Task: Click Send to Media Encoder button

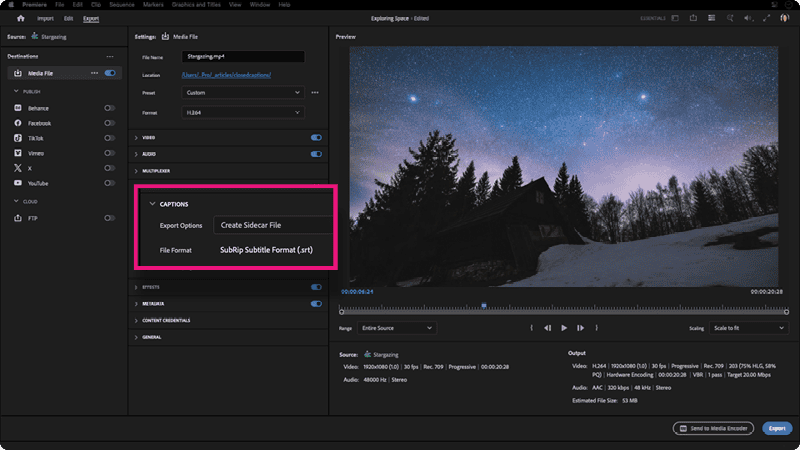Action: click(x=713, y=429)
